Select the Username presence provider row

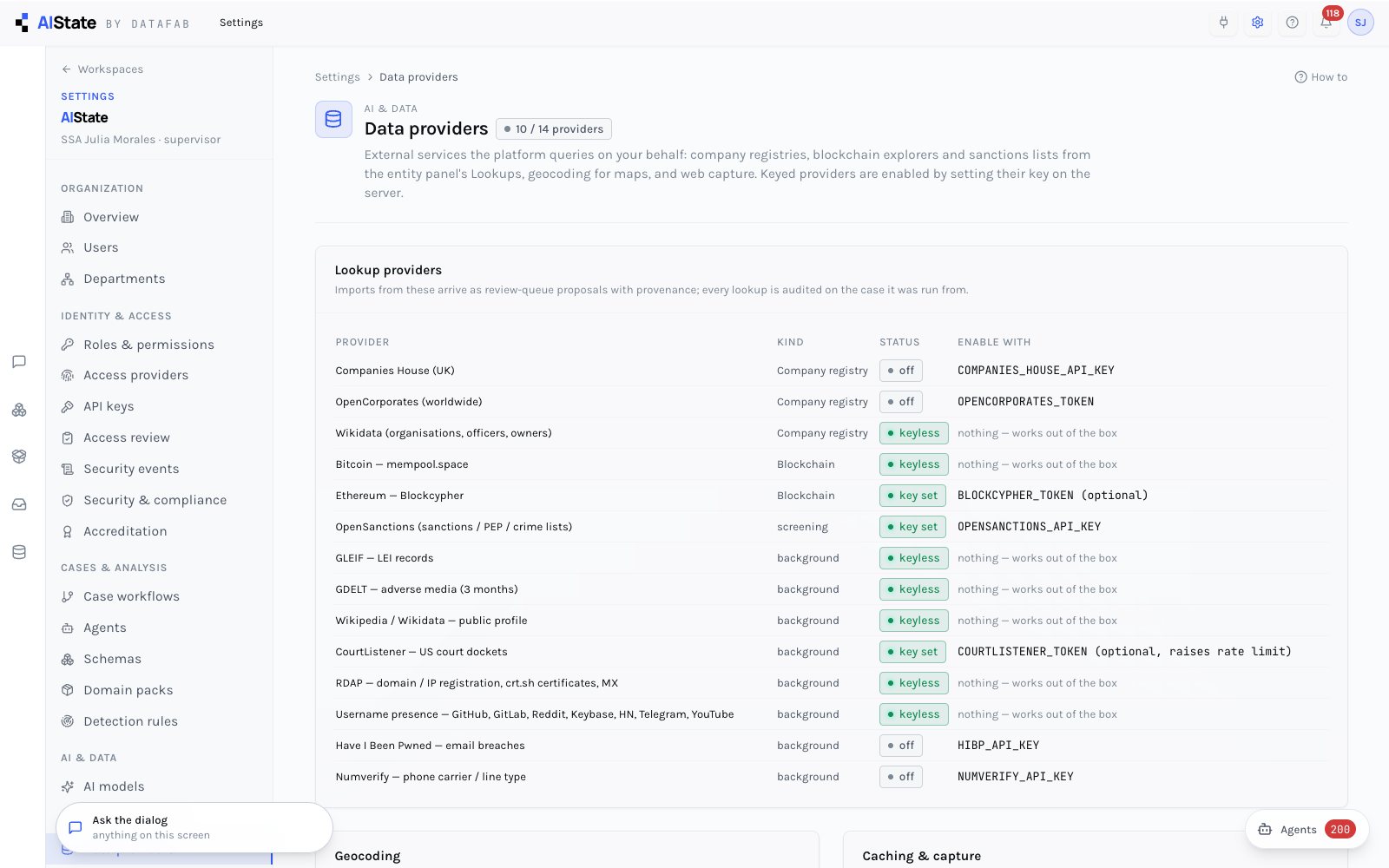(x=832, y=714)
